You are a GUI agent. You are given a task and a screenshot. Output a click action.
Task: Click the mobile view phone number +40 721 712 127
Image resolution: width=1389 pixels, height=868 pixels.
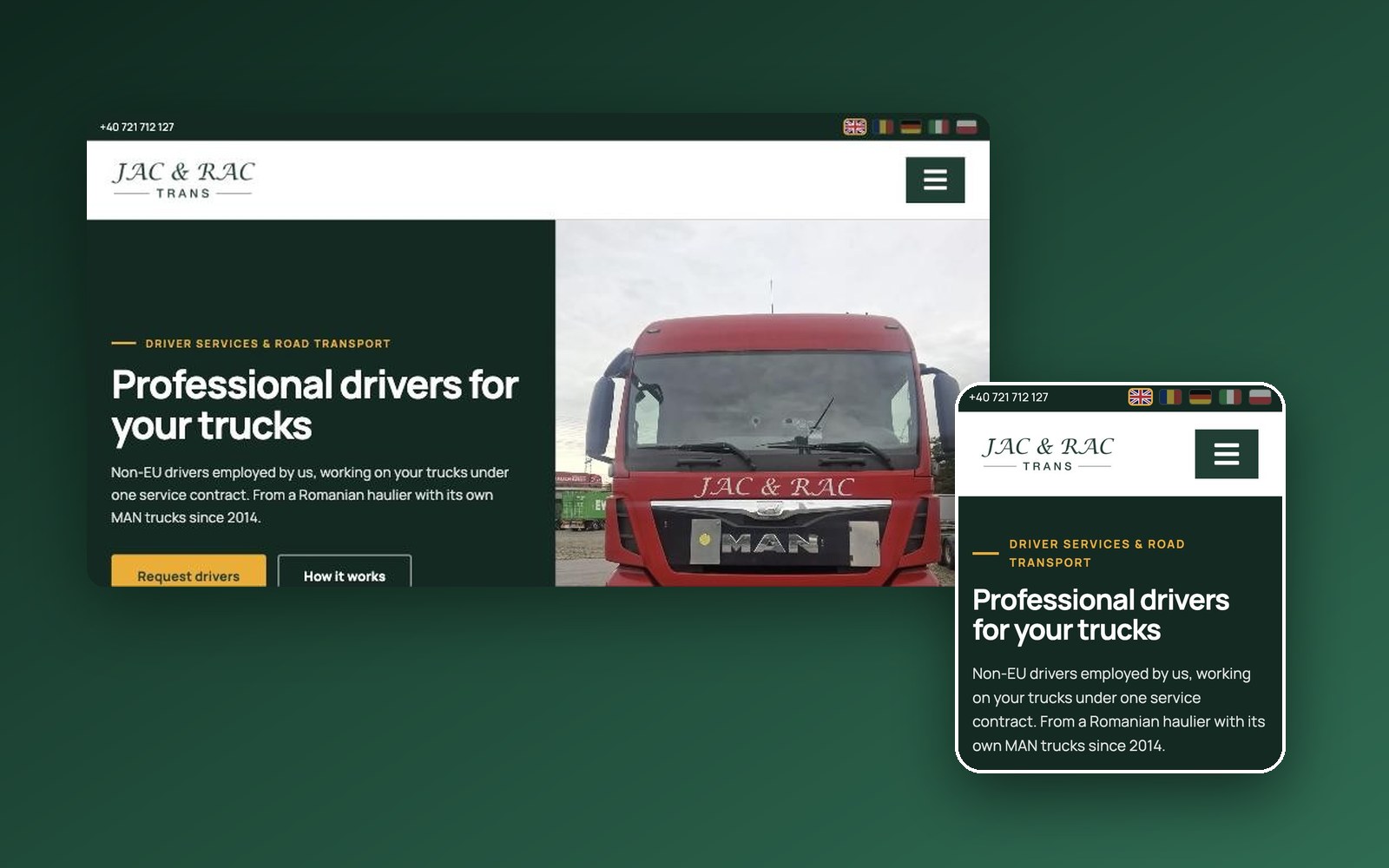point(1009,397)
